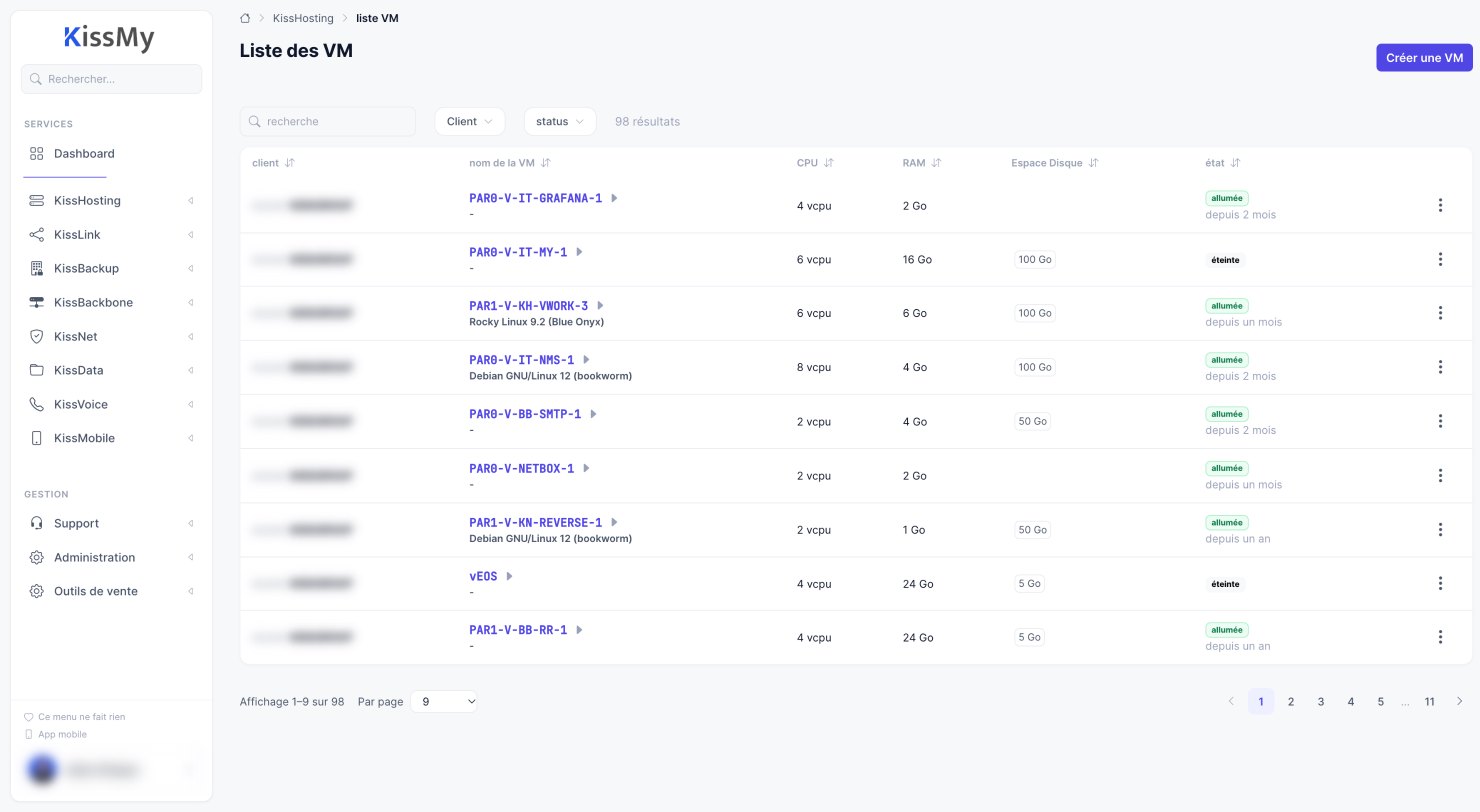This screenshot has width=1480, height=812.
Task: Click the KissBackbone router icon
Action: tap(37, 303)
